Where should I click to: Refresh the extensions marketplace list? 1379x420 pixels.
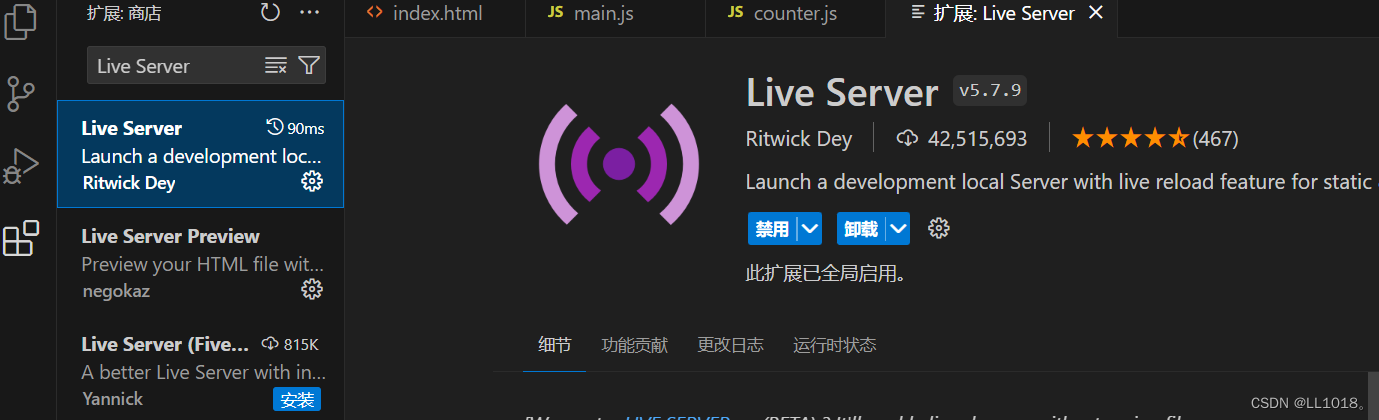pos(270,13)
